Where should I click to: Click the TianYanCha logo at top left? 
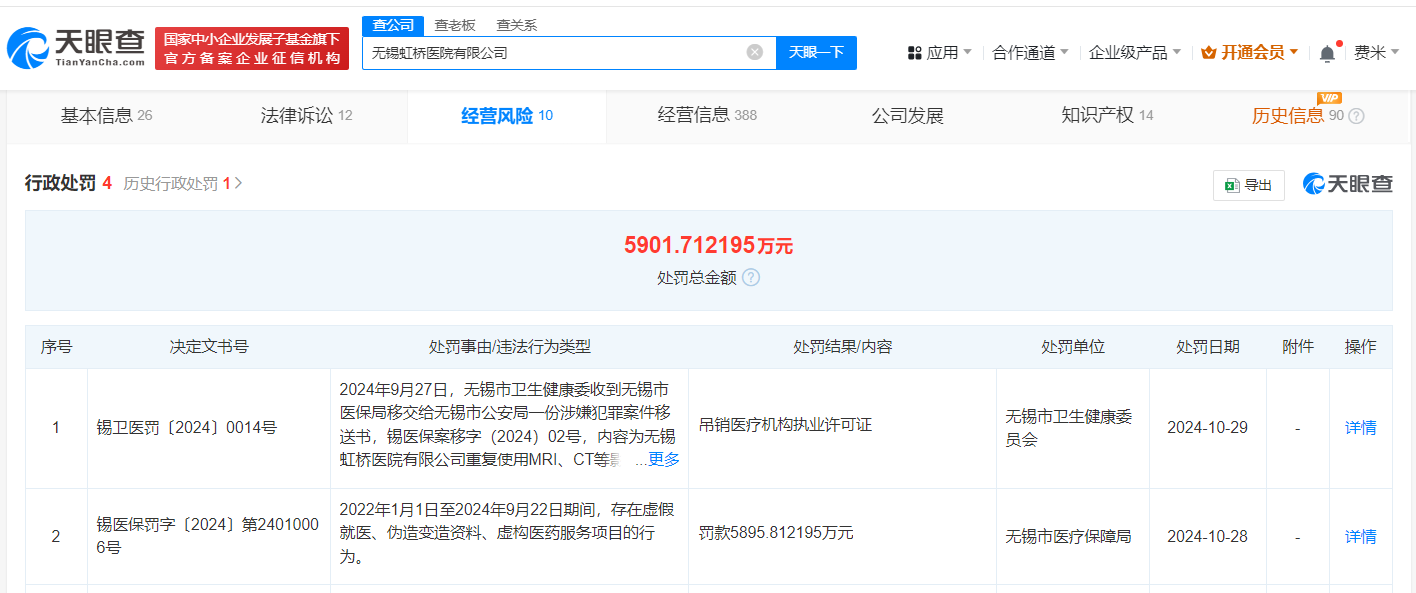pos(76,47)
